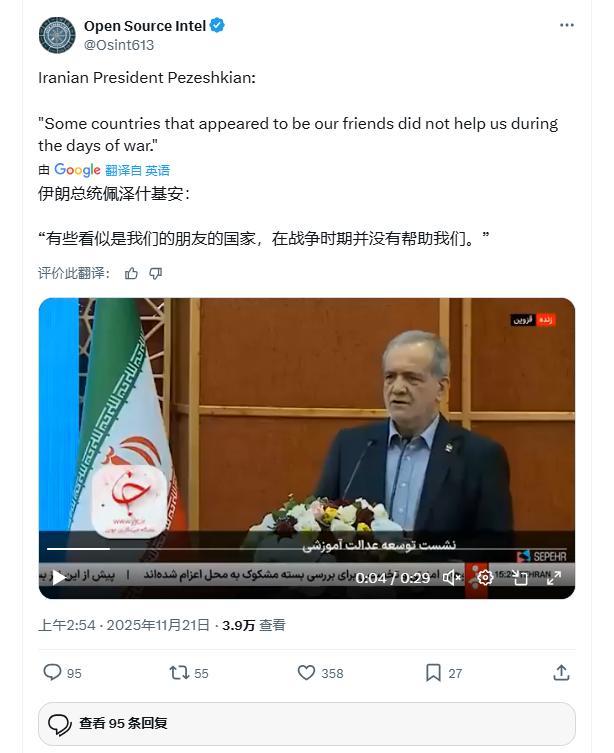Repost the tweet with 55 reposts
Screen dimensions: 614x753
pos(179,672)
